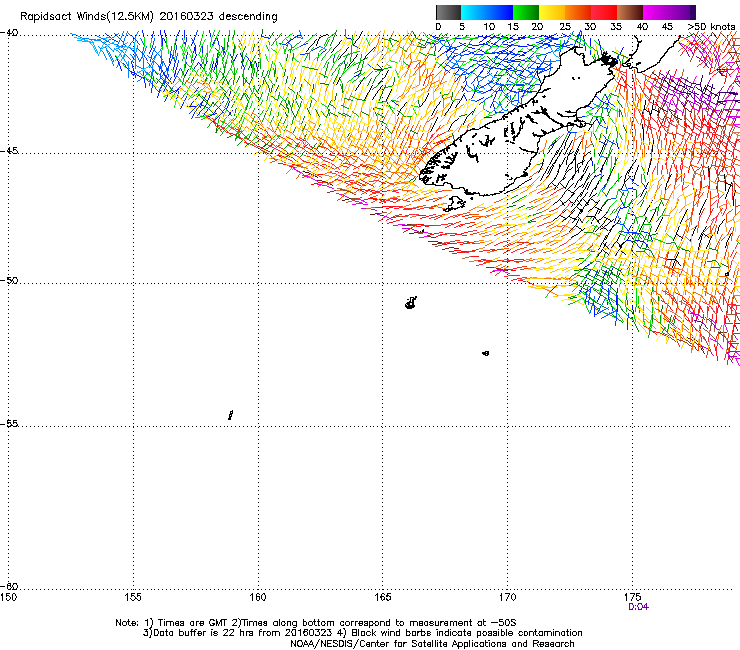Click the tiny island near 169E, 52S
Viewport: 740px width, 650px height.
486,353
